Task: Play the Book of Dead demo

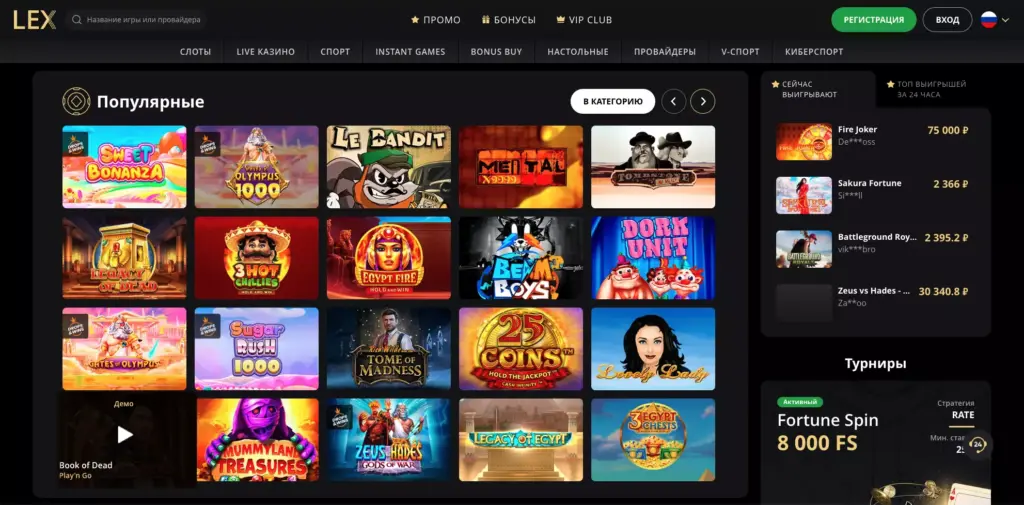Action: (x=125, y=434)
